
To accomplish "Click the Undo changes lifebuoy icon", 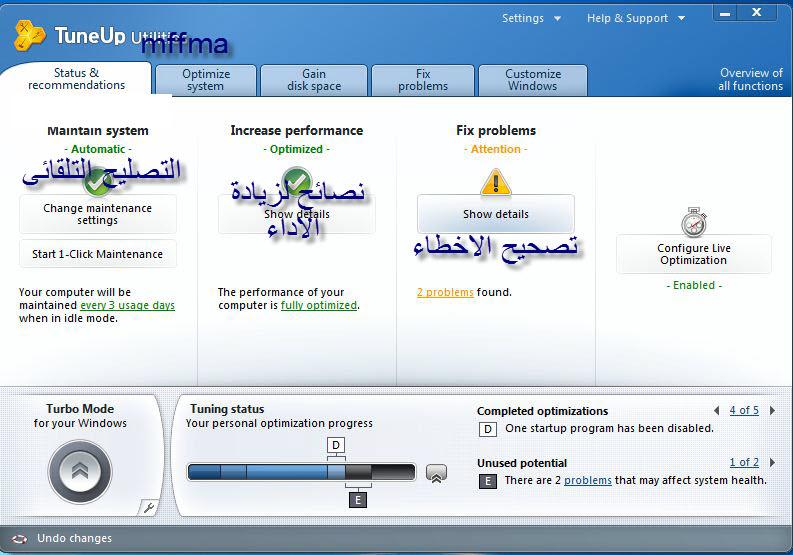I will pyautogui.click(x=19, y=539).
